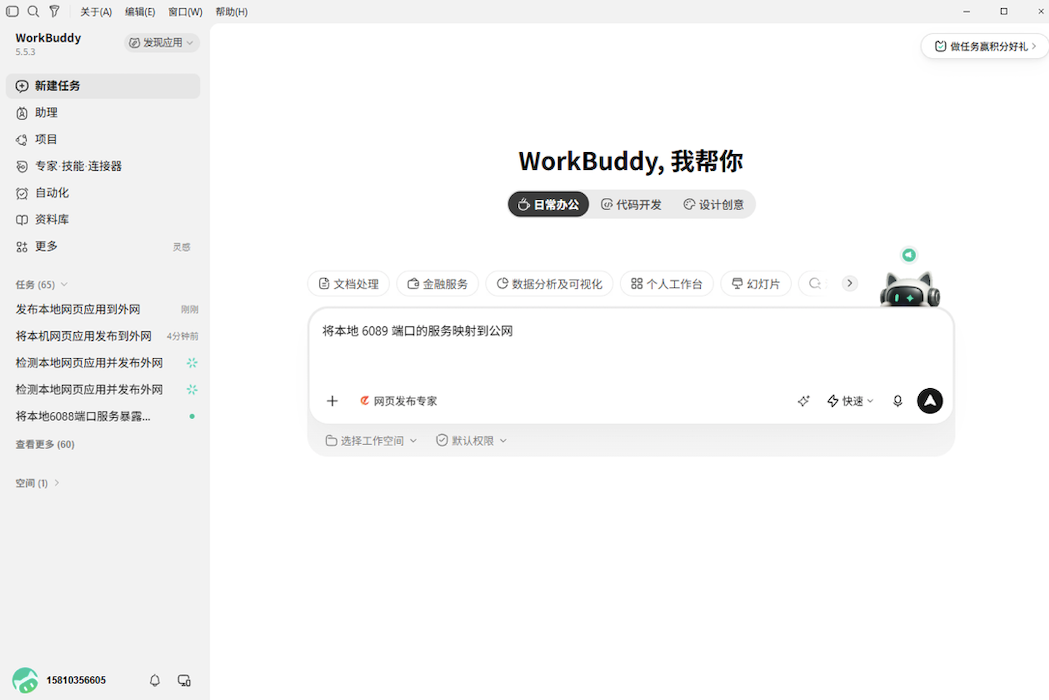Toggle the sidebar panel icon
This screenshot has width=1049, height=700.
click(12, 11)
